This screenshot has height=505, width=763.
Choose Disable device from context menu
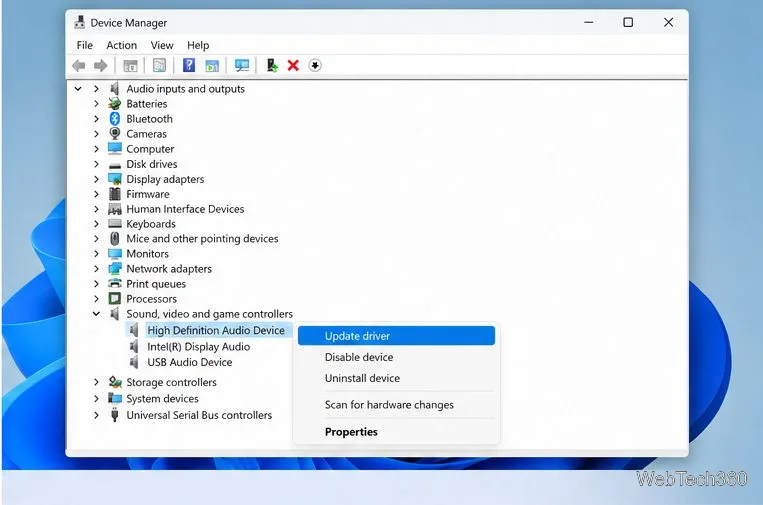pos(396,357)
